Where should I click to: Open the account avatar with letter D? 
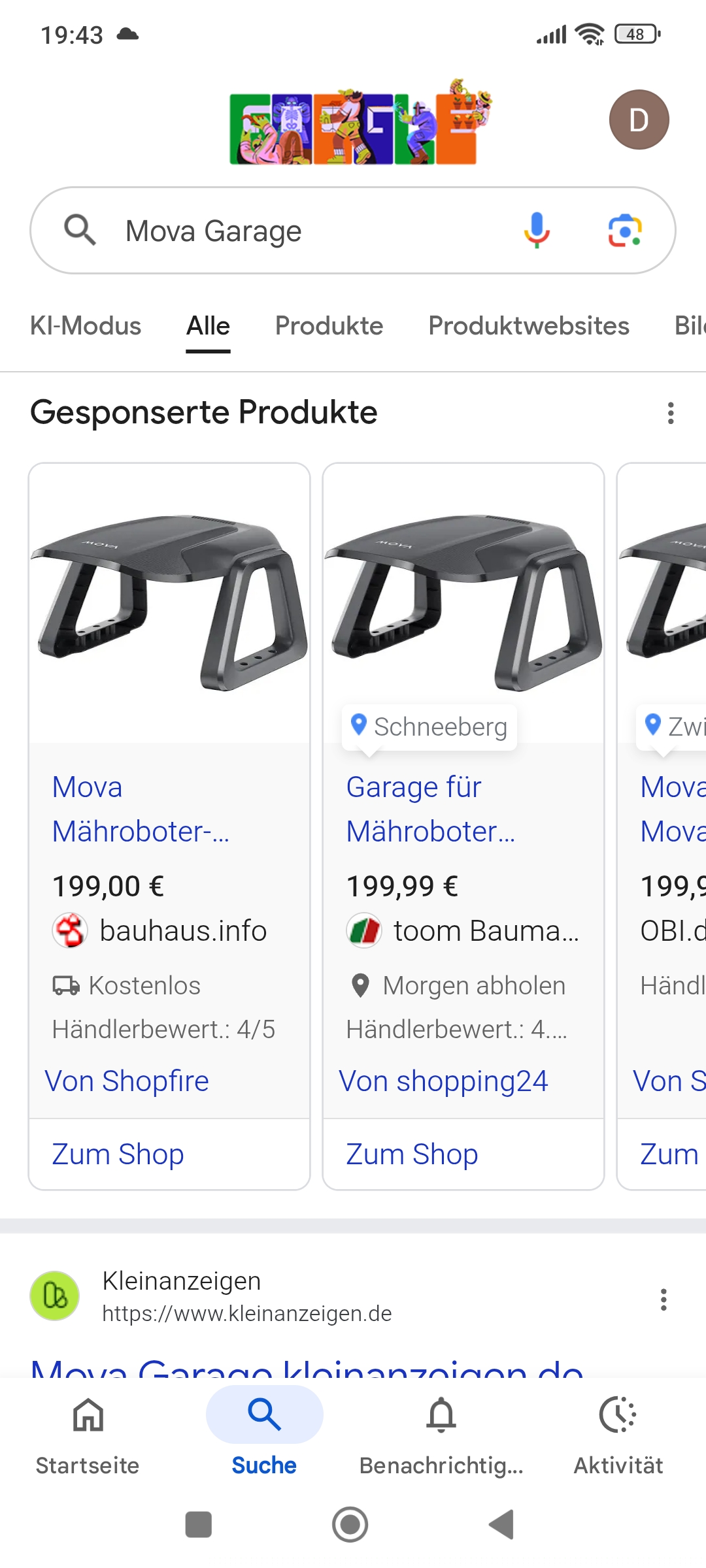point(639,120)
